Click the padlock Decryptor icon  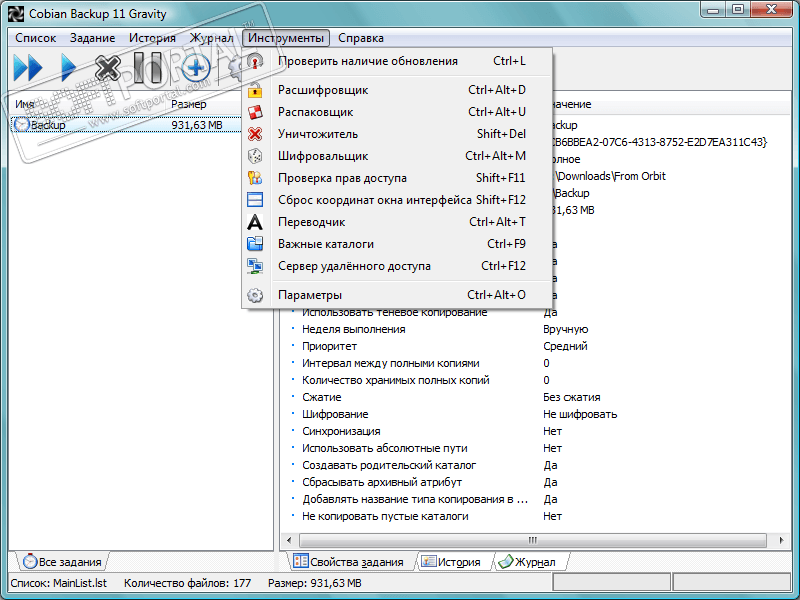(255, 90)
